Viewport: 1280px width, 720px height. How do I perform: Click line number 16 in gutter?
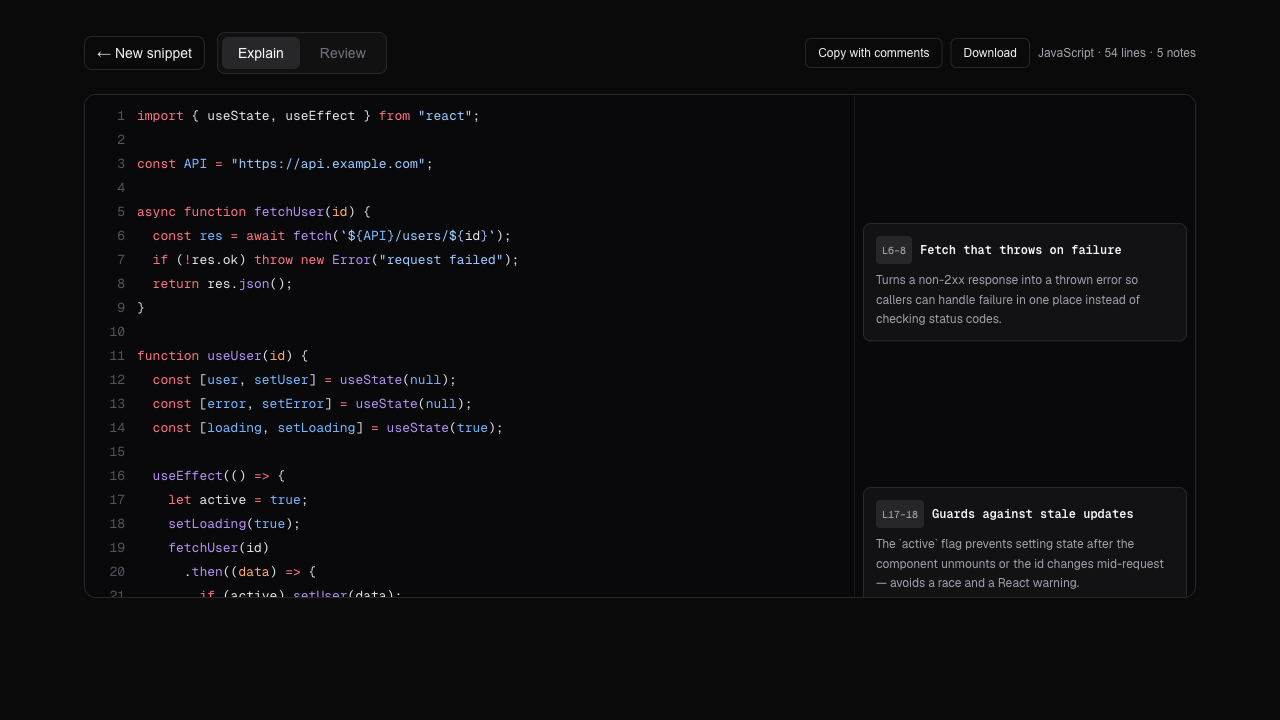click(x=117, y=476)
